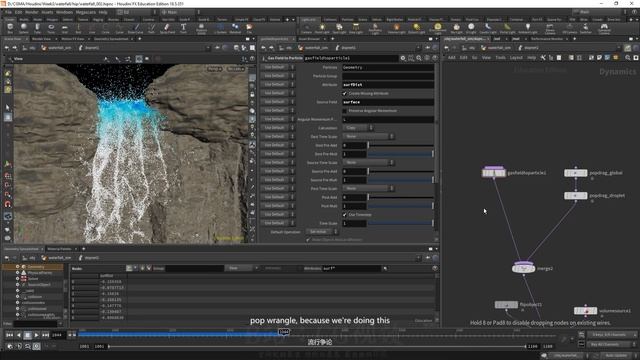
Task: Open parameter pane gear settings icon
Action: coord(403,58)
